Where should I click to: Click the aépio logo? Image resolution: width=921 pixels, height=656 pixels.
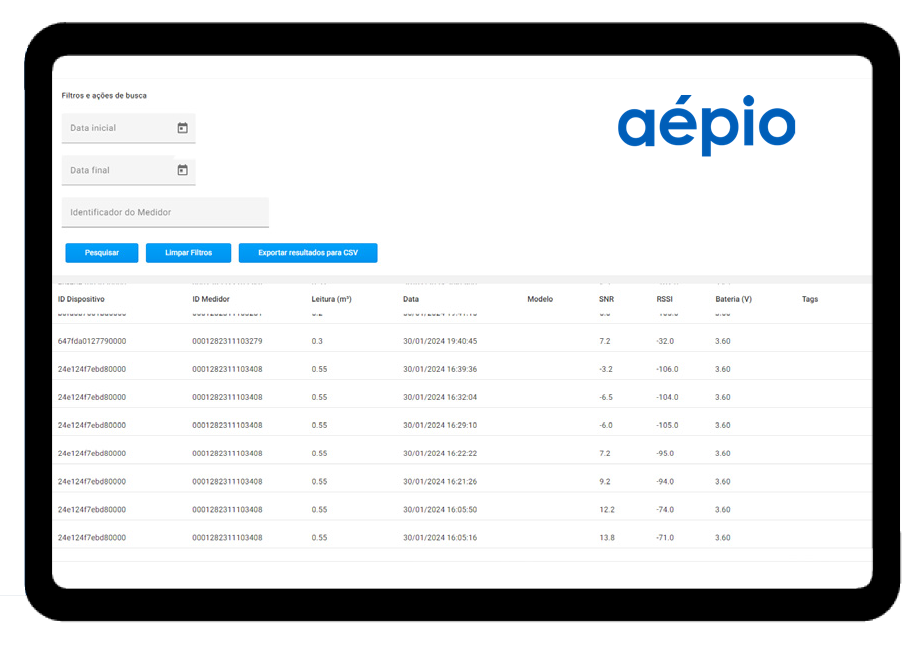(x=706, y=127)
